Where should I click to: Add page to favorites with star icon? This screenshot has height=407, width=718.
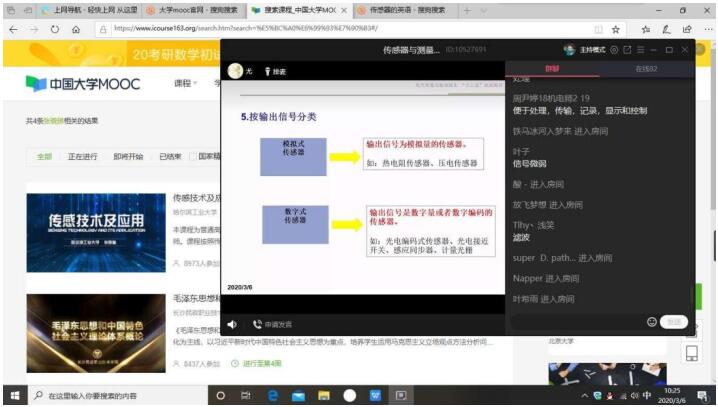click(x=614, y=30)
